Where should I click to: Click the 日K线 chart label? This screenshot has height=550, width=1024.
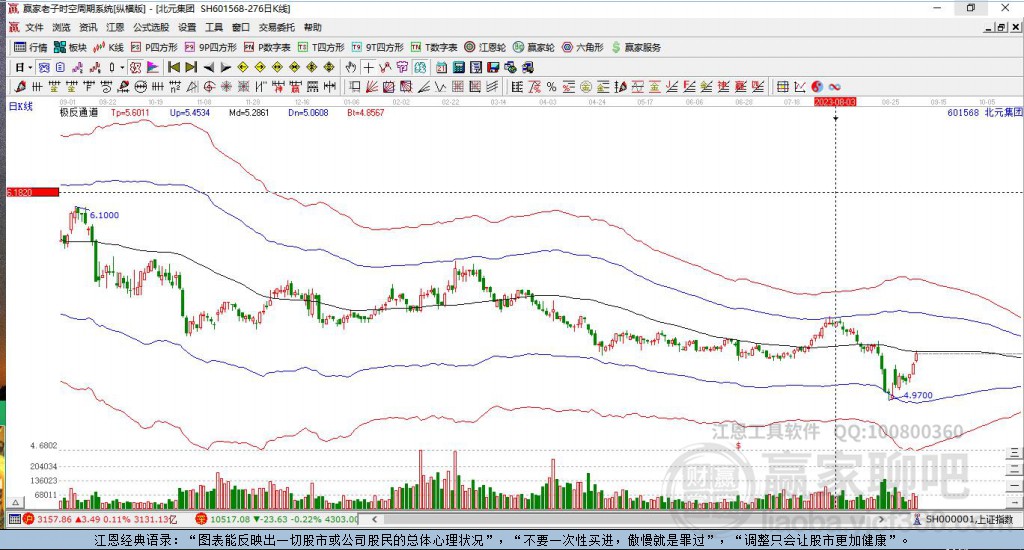pyautogui.click(x=20, y=106)
